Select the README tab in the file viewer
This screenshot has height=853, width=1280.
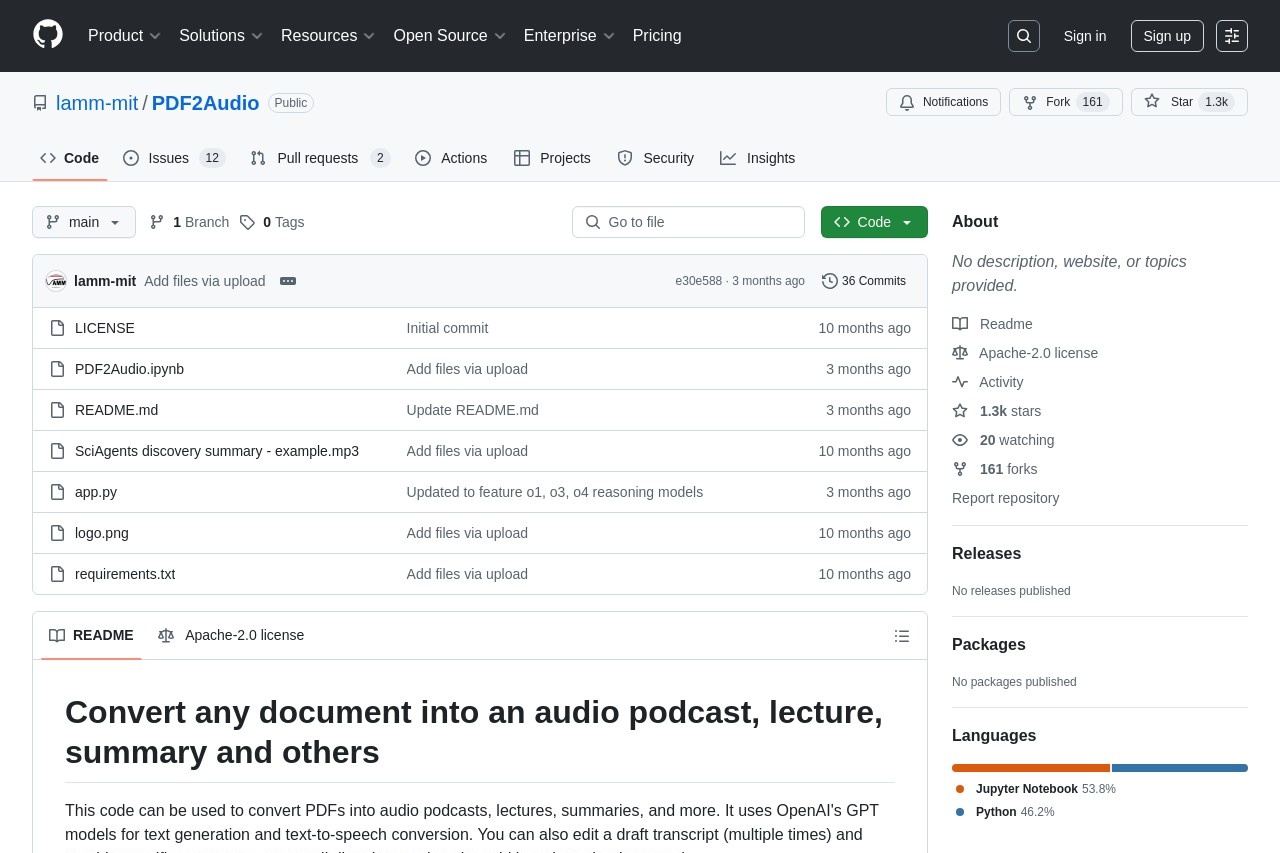(91, 635)
